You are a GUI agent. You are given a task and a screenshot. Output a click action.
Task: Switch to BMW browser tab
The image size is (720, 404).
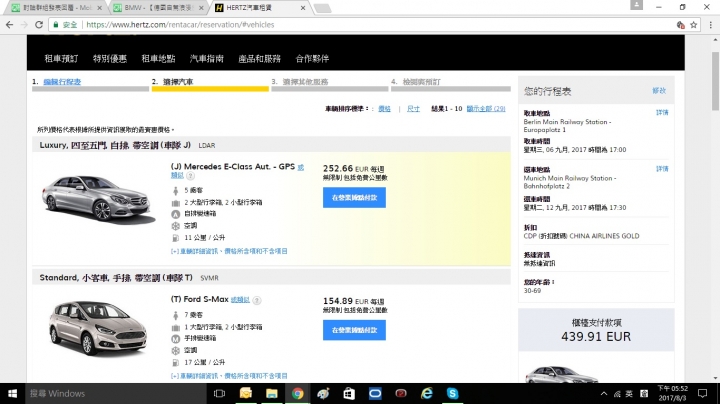tap(158, 8)
